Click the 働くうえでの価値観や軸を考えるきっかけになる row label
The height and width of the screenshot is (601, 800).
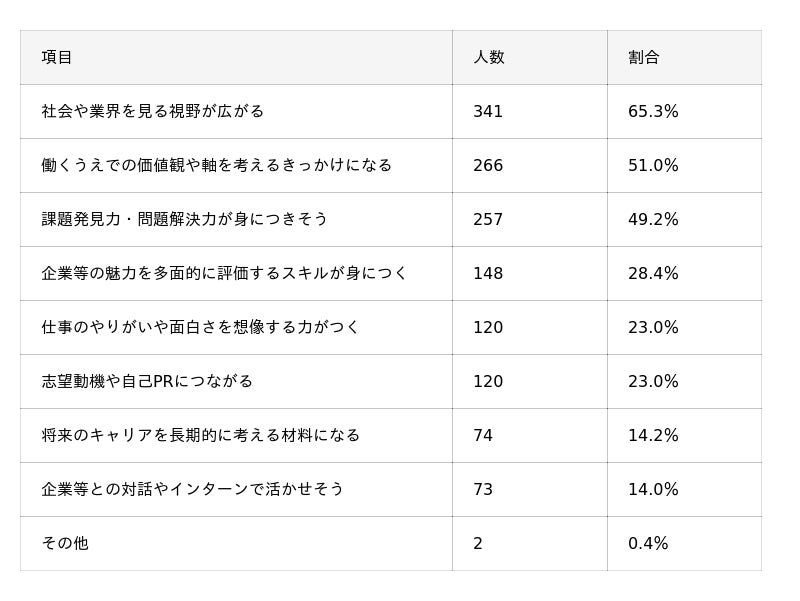pos(217,165)
